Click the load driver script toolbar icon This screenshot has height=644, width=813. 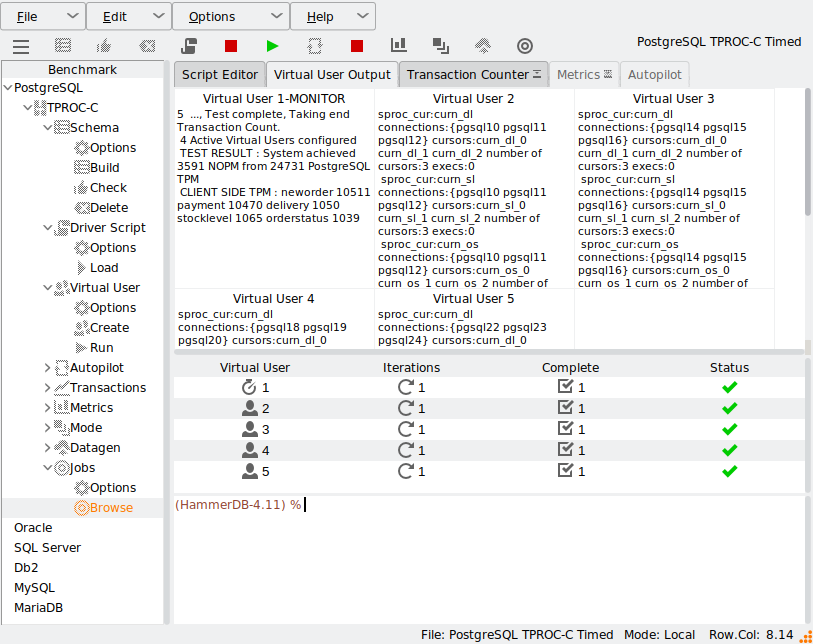[x=189, y=46]
